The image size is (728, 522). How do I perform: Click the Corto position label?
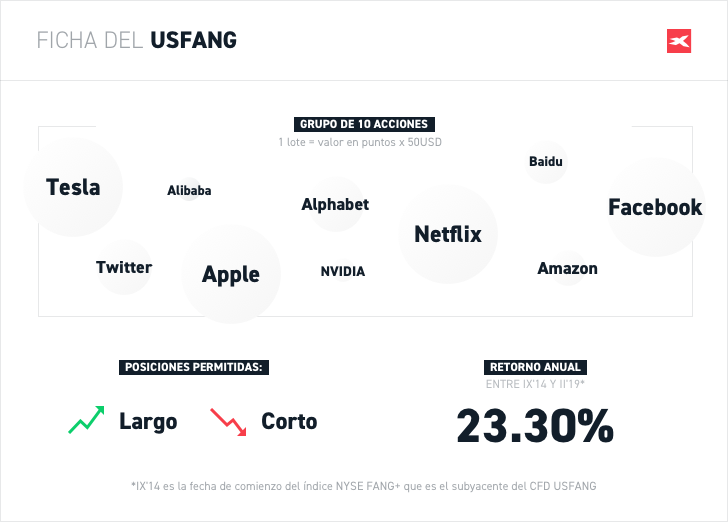(x=289, y=421)
